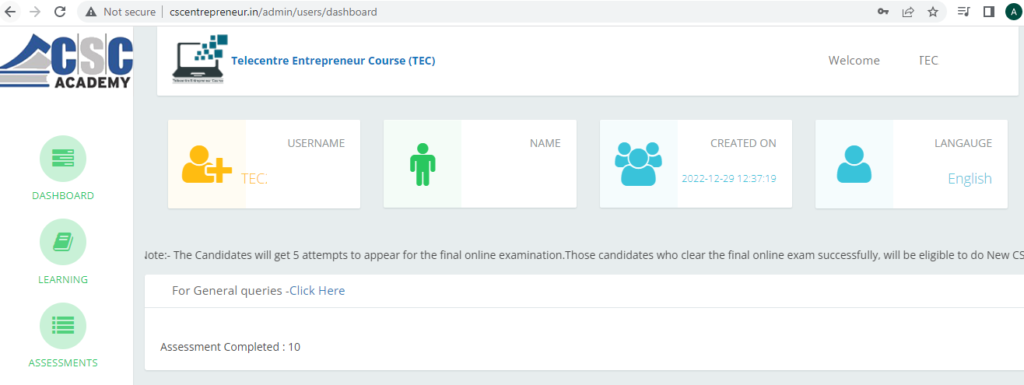Click the Telecentre Entrepreneur Course (TEC) title

click(x=333, y=61)
